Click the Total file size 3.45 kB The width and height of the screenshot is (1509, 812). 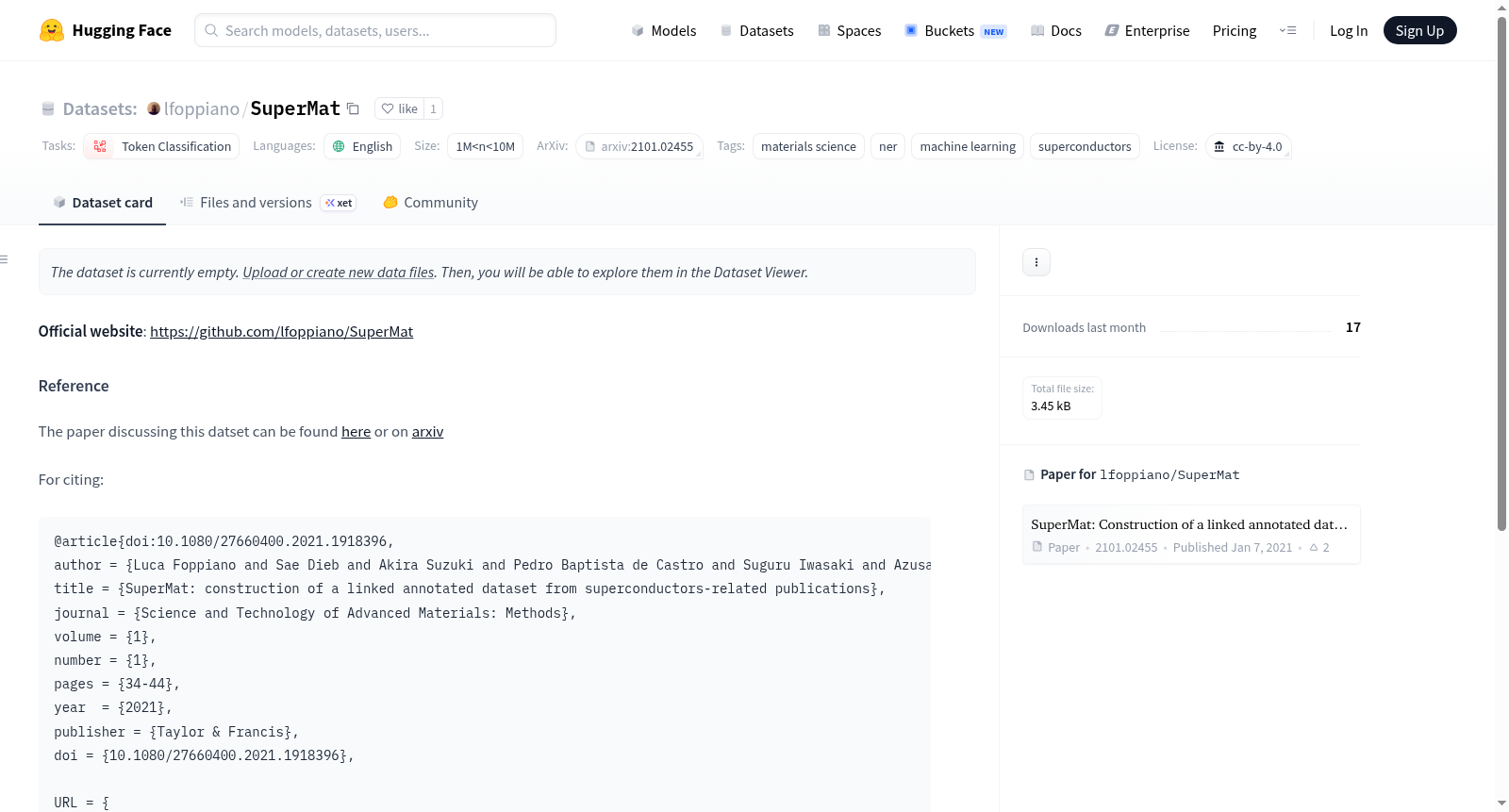(1062, 398)
